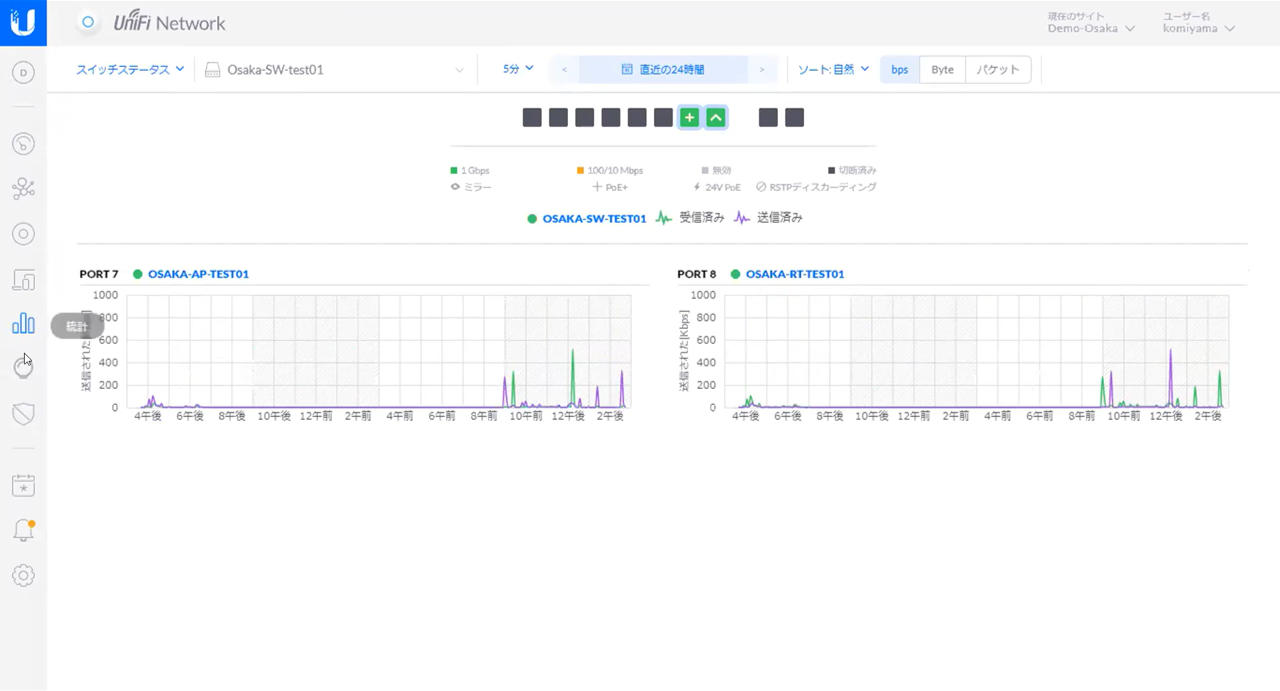
Task: Click the calendar icon in date range
Action: point(627,70)
